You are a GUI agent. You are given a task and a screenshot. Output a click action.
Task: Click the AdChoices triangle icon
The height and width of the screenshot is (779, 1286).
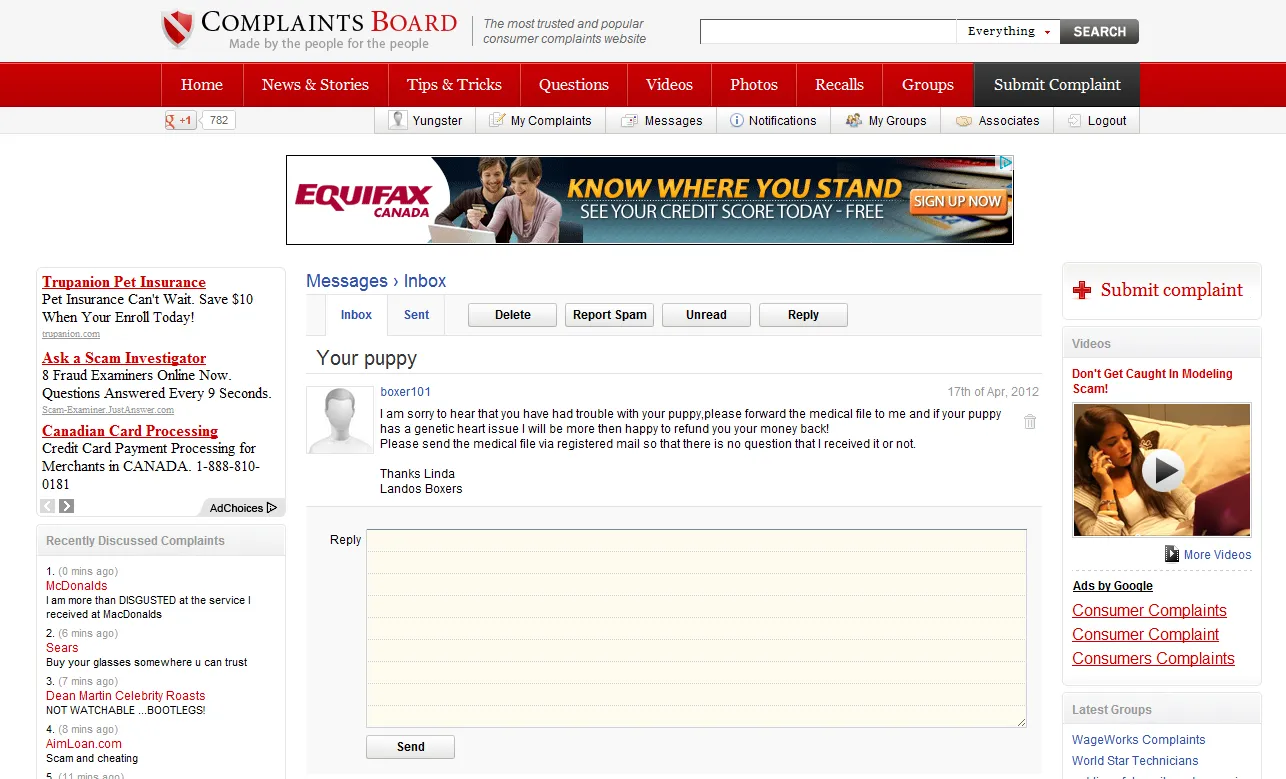point(272,508)
